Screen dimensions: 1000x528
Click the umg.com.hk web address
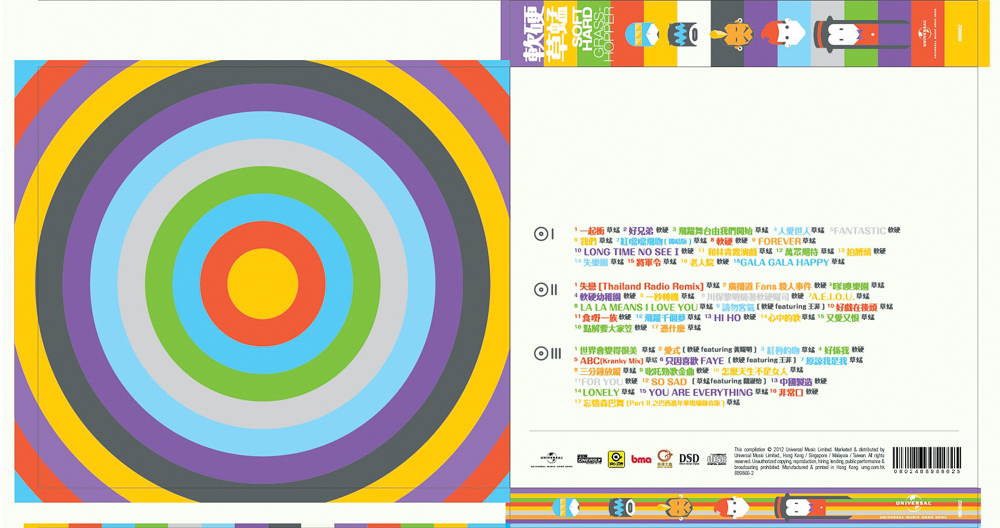point(871,467)
